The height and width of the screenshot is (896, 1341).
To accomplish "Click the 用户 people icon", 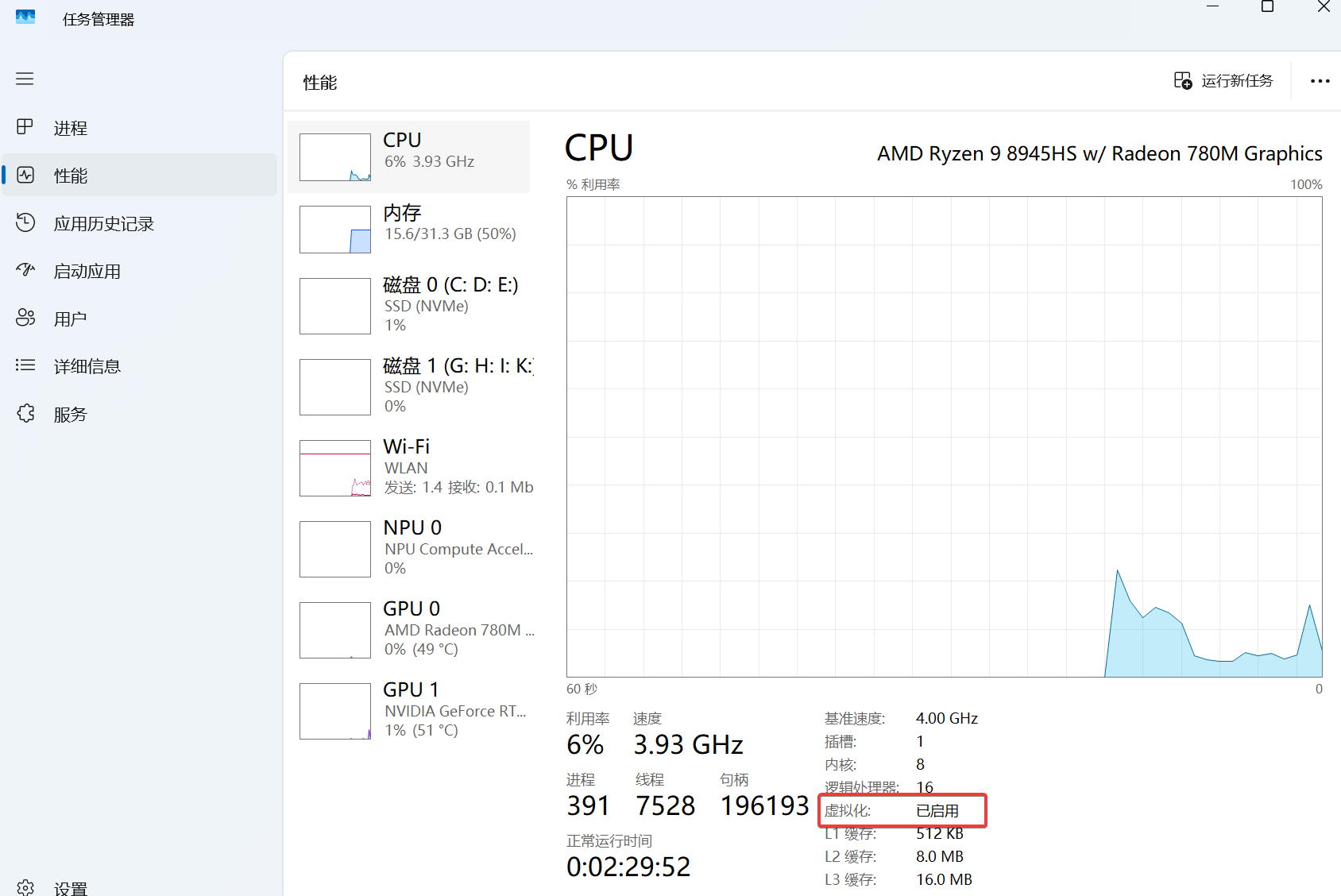I will (x=25, y=318).
